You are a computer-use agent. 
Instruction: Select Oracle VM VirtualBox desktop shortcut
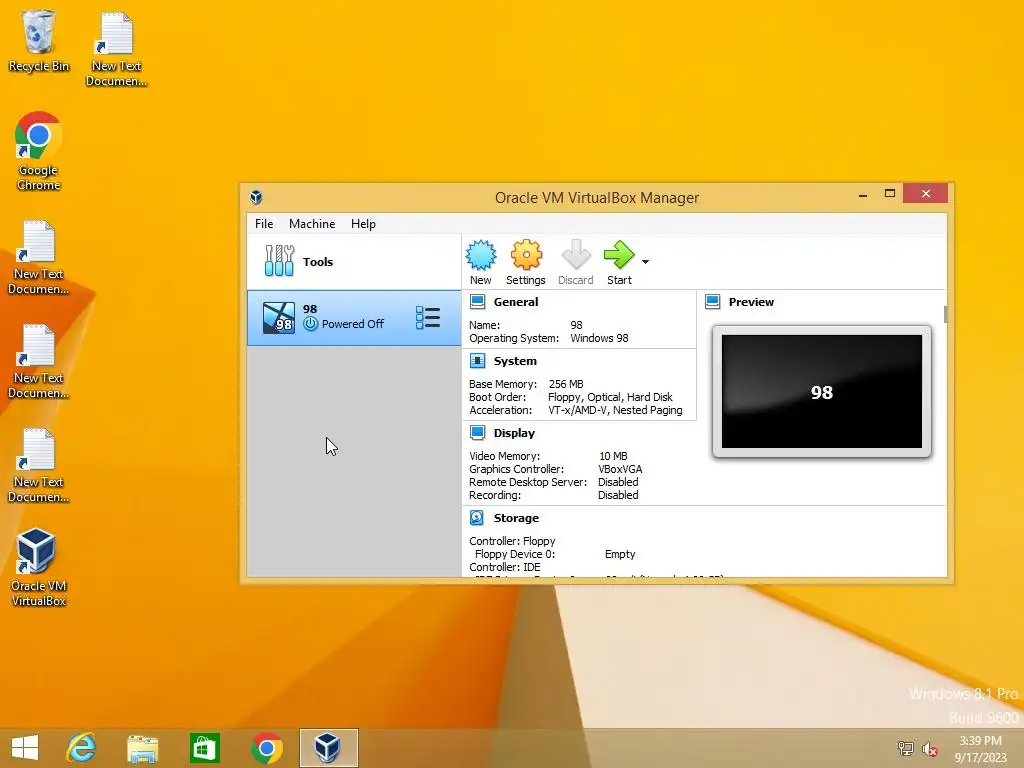pyautogui.click(x=39, y=568)
